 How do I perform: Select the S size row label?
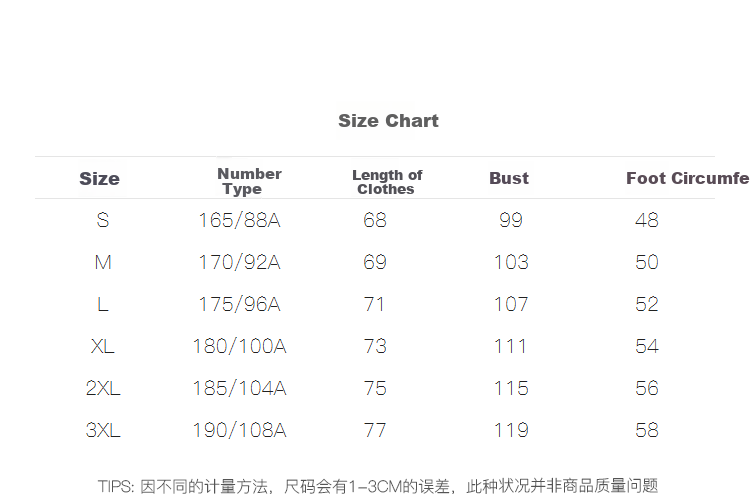[x=103, y=220]
